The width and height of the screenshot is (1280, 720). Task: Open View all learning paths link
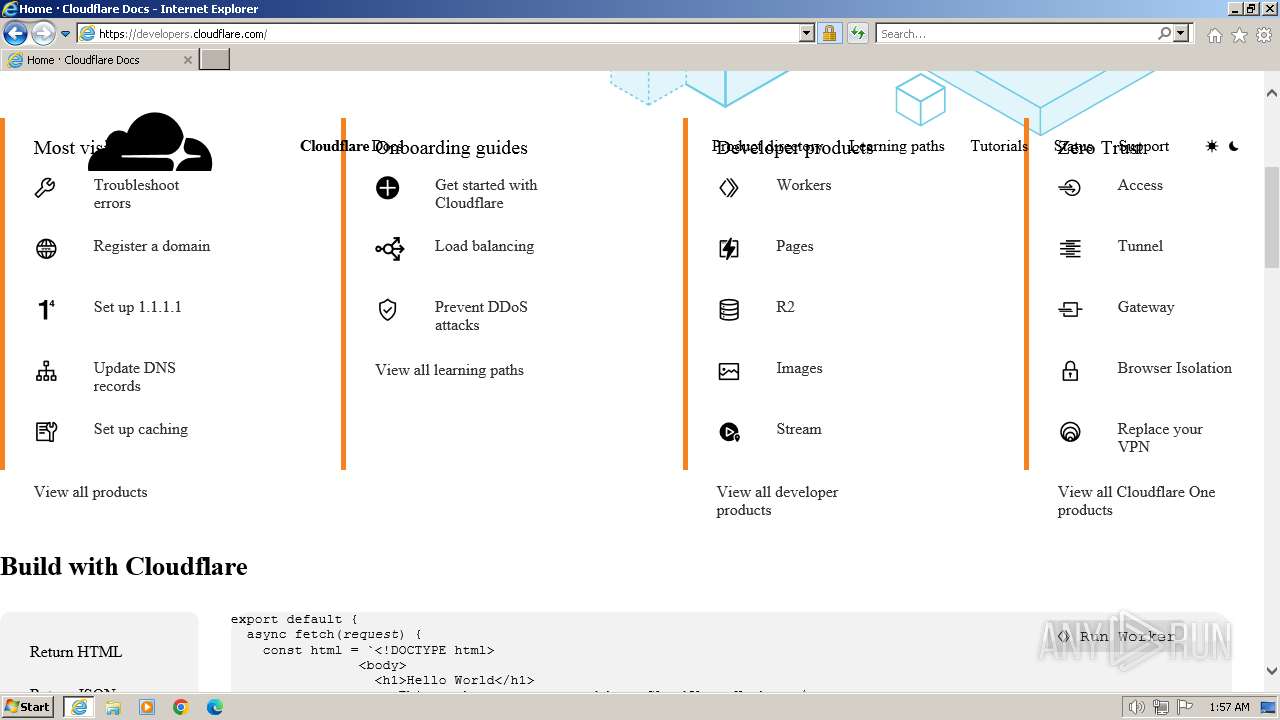tap(449, 370)
